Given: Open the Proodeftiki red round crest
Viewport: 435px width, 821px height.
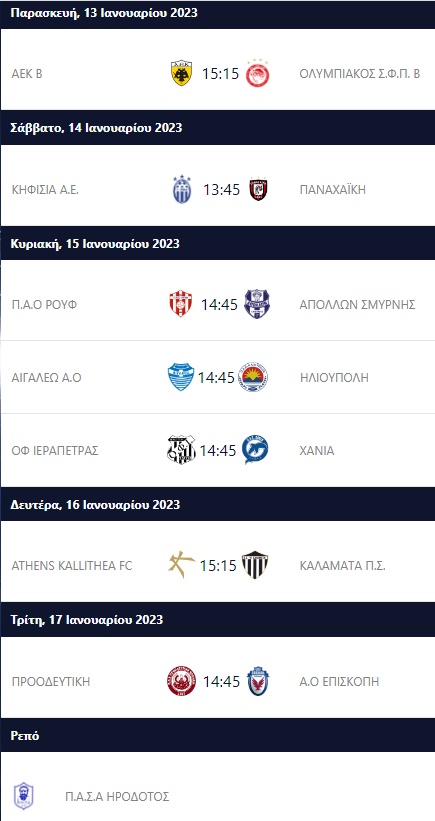Looking at the screenshot, I should [182, 681].
